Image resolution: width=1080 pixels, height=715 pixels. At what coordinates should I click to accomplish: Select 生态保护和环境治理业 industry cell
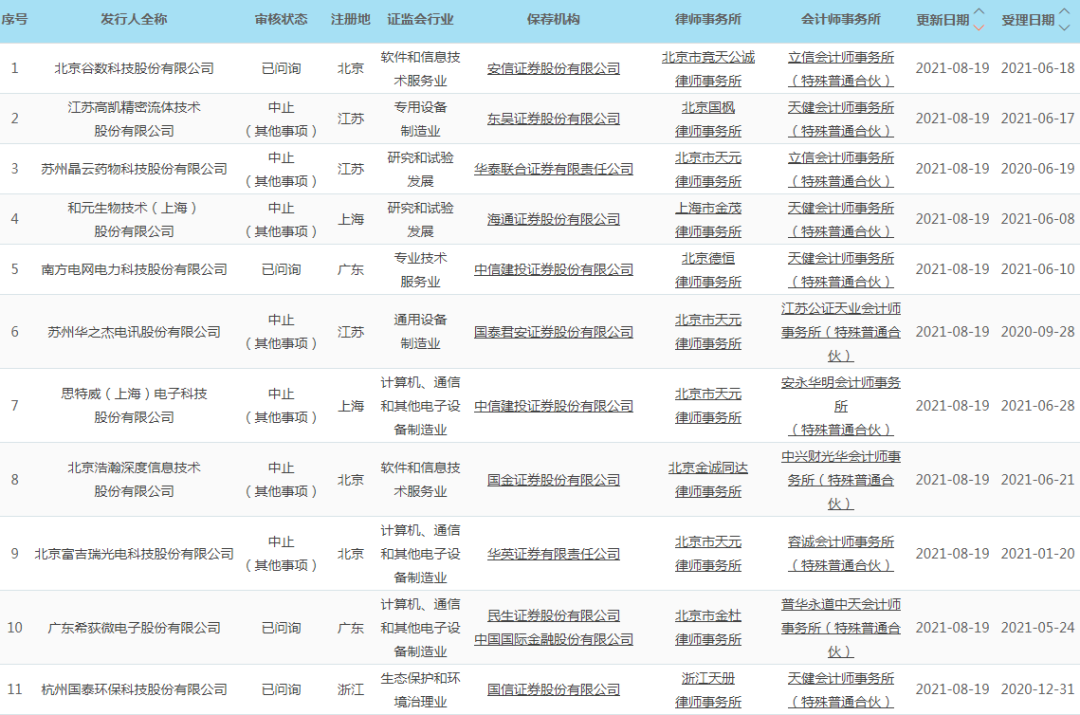click(x=420, y=690)
